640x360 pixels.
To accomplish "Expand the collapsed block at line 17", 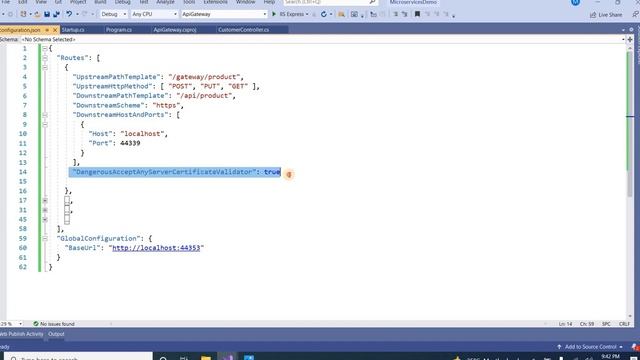I will pyautogui.click(x=45, y=200).
